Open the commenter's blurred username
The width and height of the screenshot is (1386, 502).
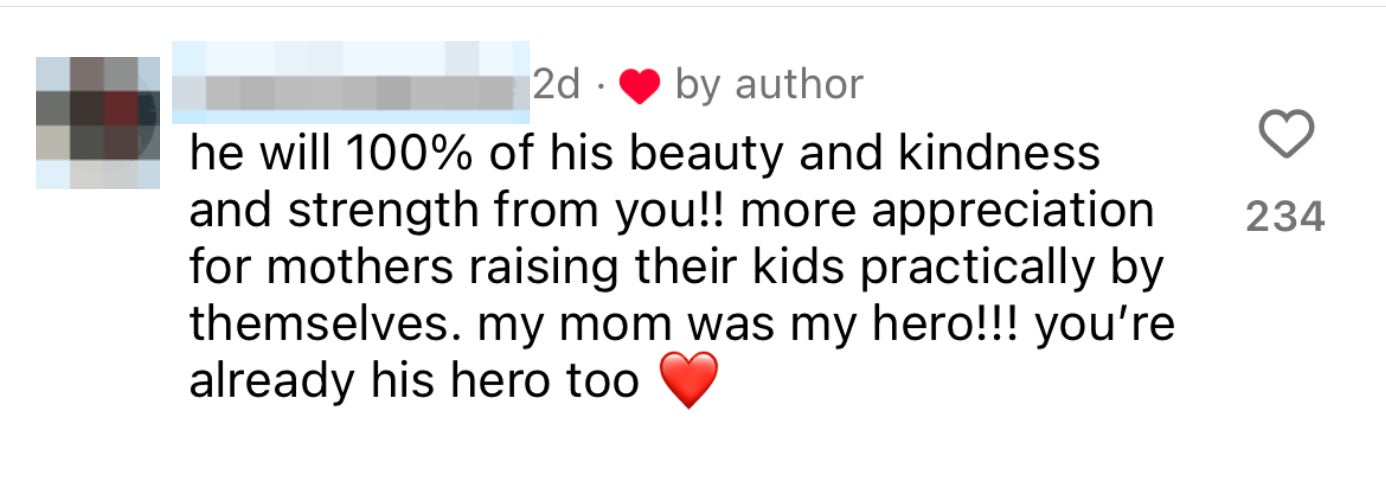click(x=350, y=84)
